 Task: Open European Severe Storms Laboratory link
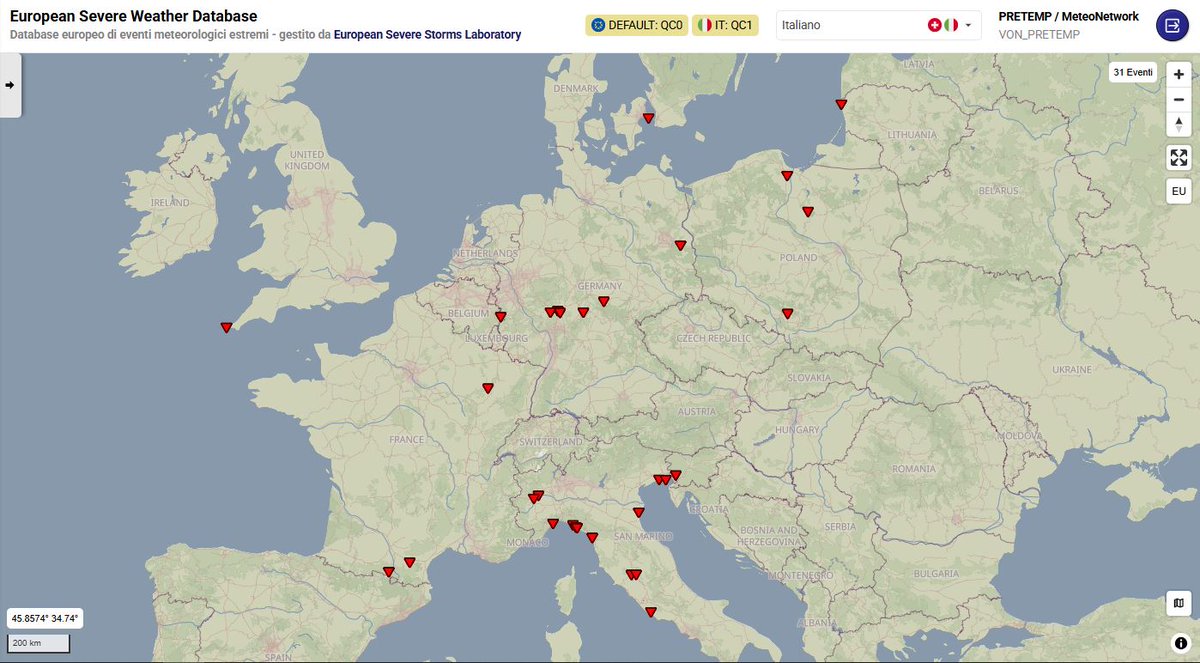click(427, 34)
